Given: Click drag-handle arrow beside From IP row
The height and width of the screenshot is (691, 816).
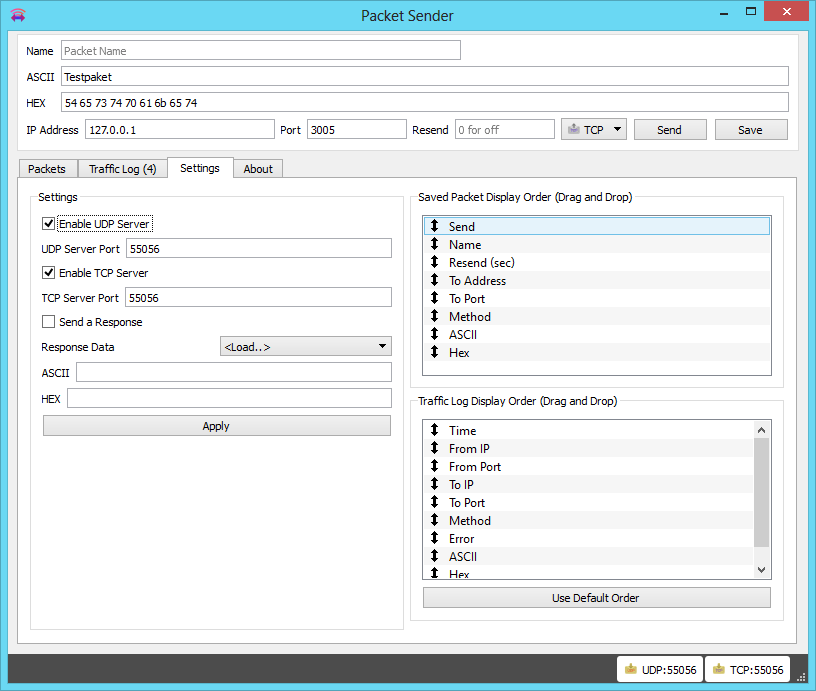Looking at the screenshot, I should (x=435, y=448).
